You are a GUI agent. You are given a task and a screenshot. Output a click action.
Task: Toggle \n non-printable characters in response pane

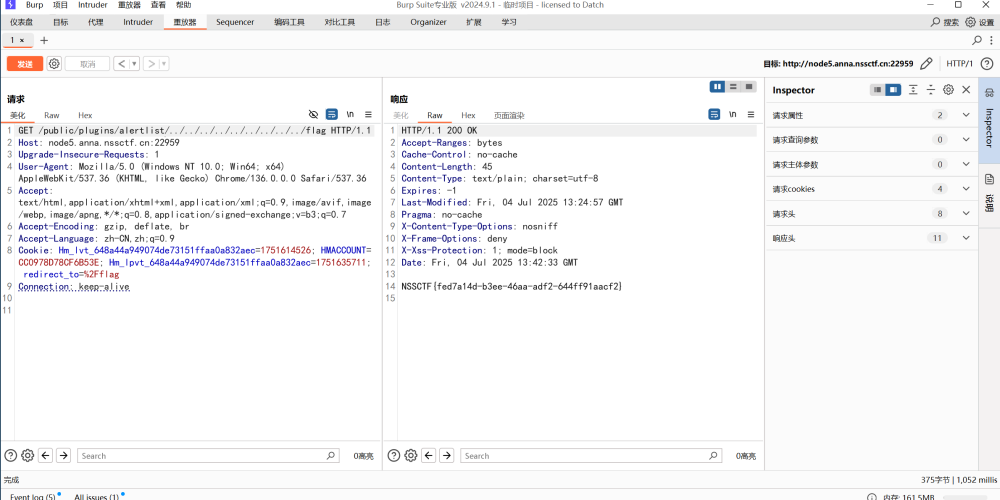(733, 114)
